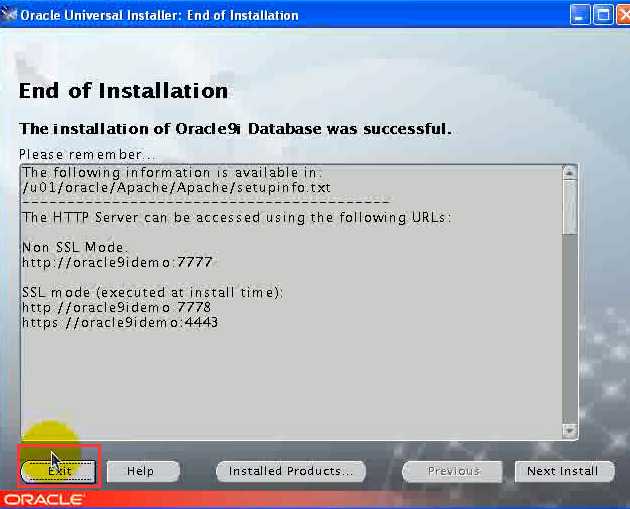Click the text http://oracle9idemo:7778
This screenshot has width=630, height=509.
117,308
